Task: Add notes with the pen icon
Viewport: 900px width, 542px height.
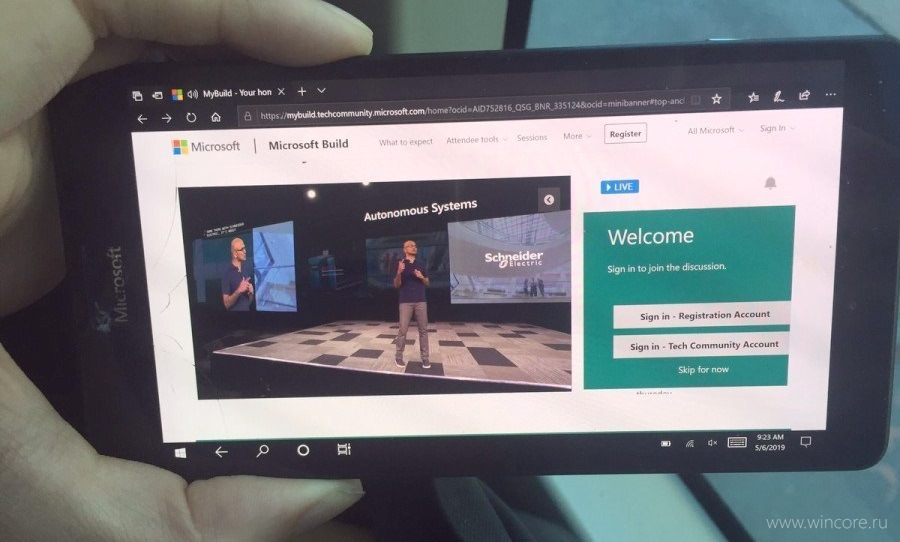Action: tap(778, 96)
